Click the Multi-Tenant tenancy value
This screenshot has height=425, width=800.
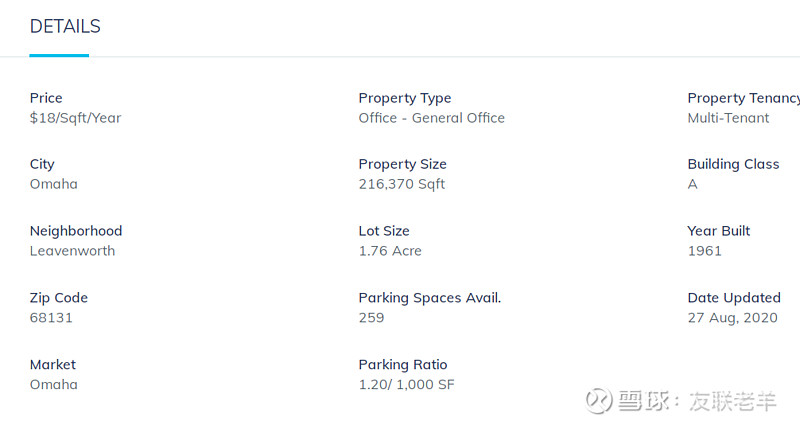click(728, 118)
